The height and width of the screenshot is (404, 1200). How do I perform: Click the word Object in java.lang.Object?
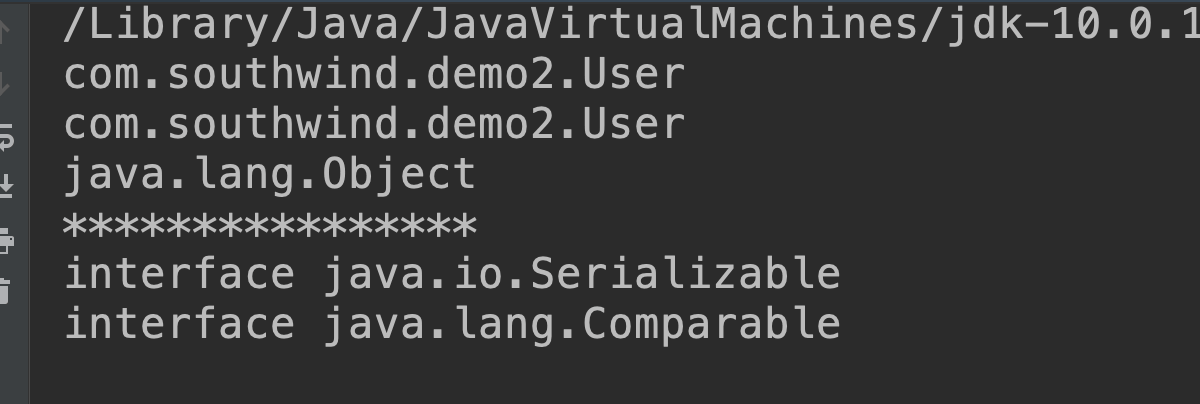click(399, 176)
